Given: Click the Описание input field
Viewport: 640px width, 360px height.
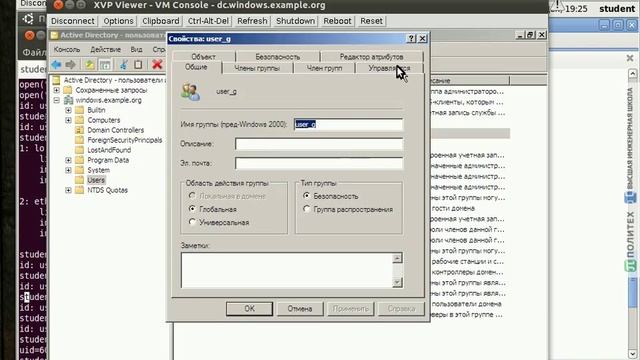Looking at the screenshot, I should click(x=319, y=144).
